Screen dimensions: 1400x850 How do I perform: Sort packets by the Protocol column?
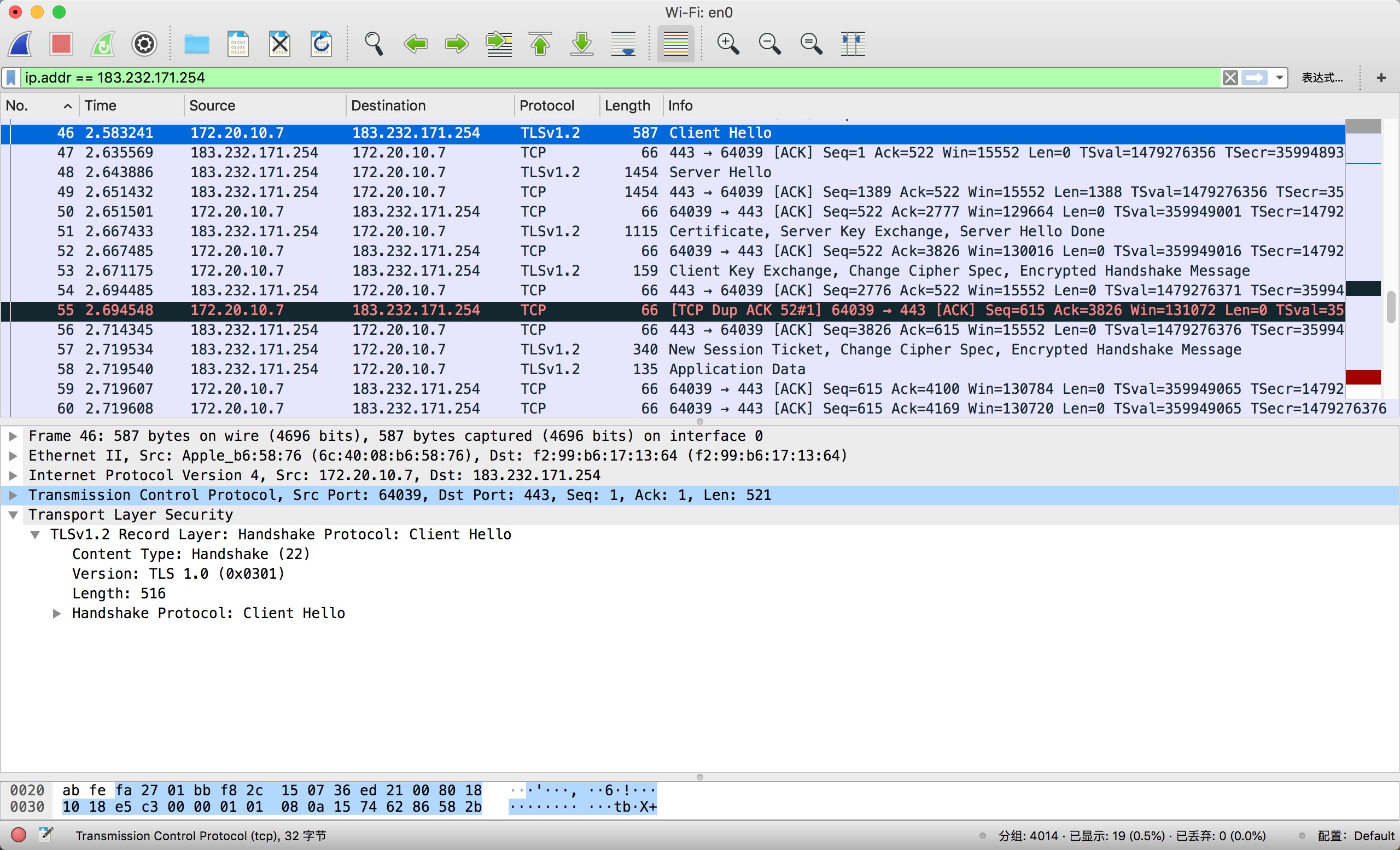pyautogui.click(x=546, y=106)
